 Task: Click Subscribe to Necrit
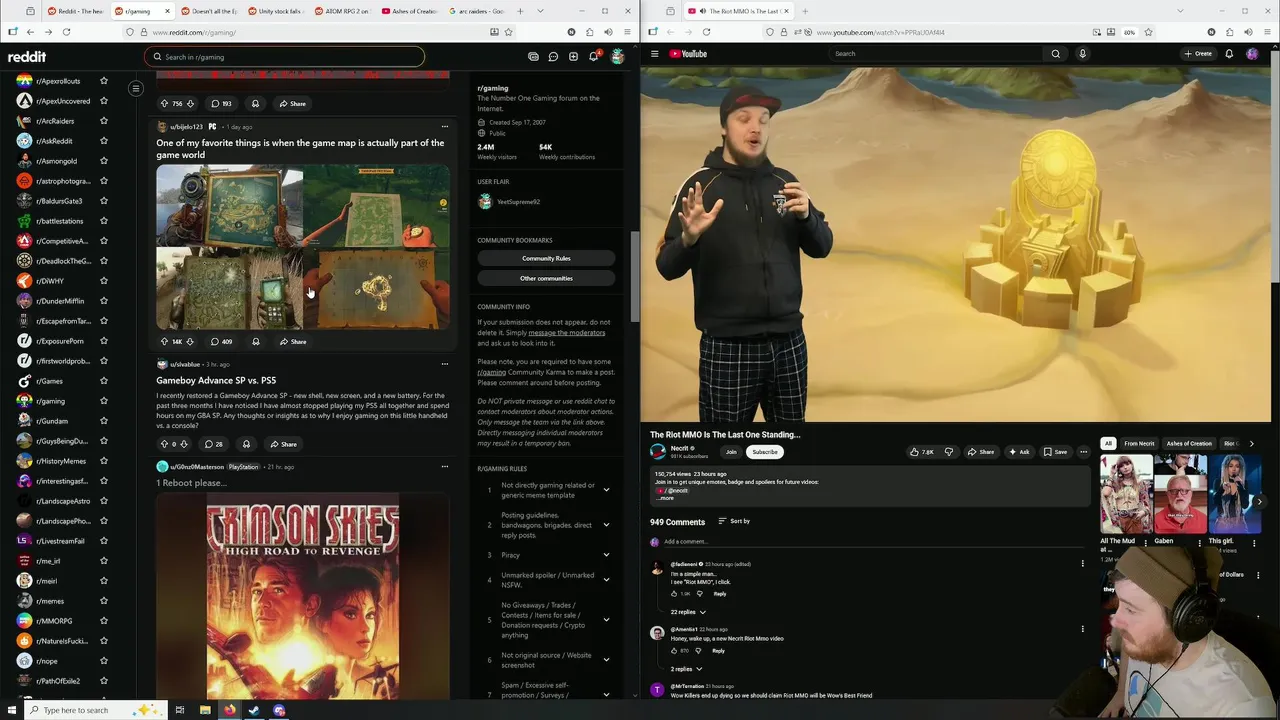(x=765, y=452)
